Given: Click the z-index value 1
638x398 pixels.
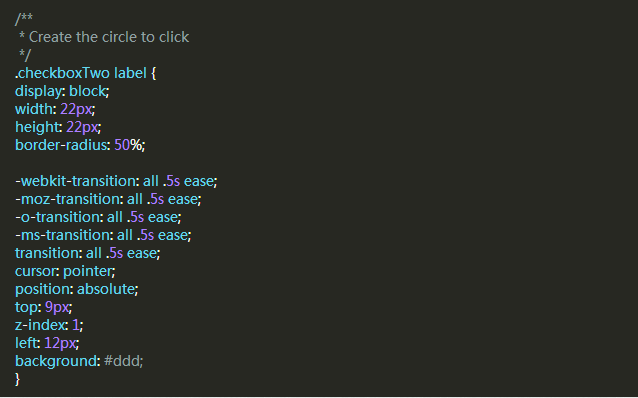Looking at the screenshot, I should (76, 325).
